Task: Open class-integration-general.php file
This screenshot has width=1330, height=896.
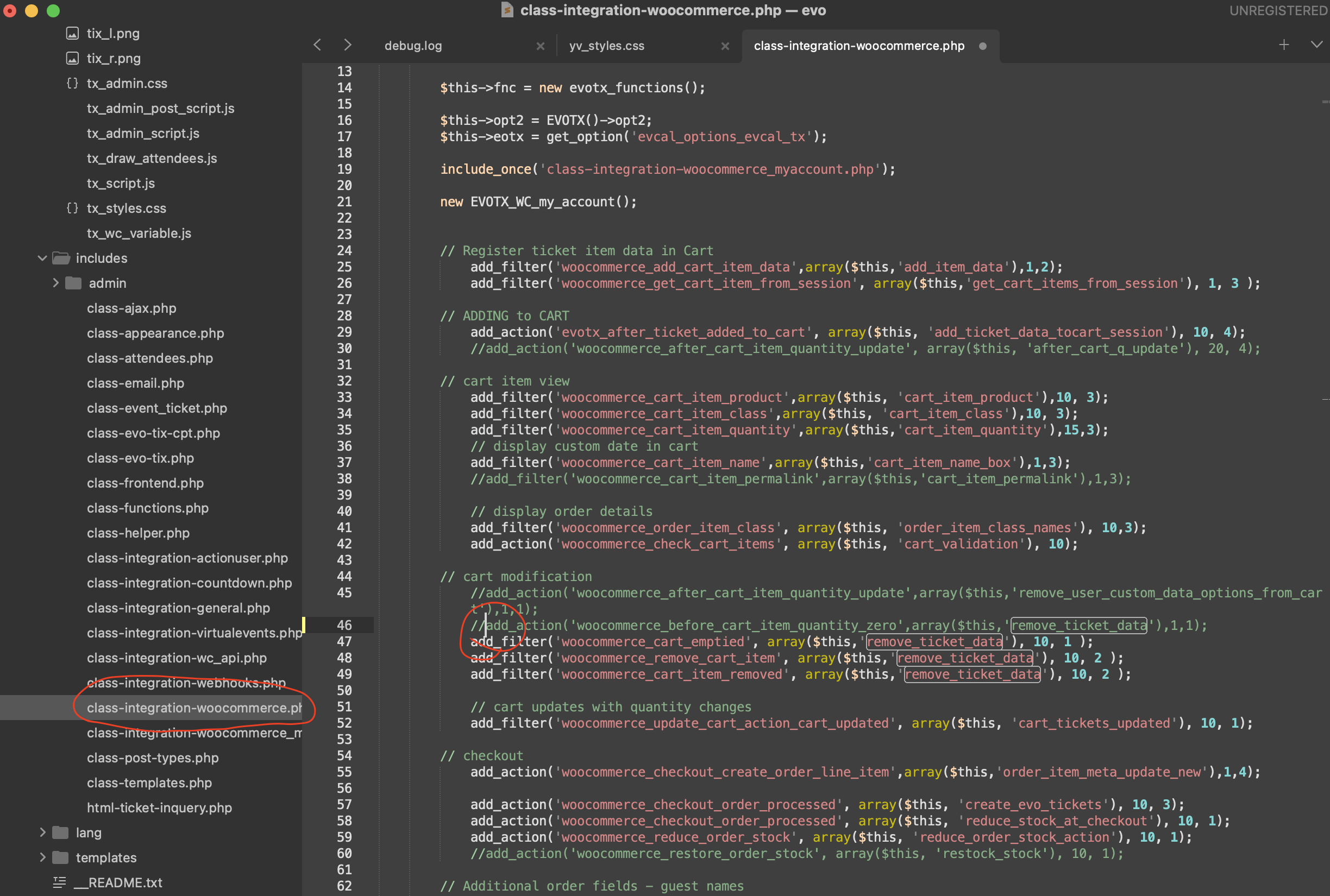Action: point(178,608)
